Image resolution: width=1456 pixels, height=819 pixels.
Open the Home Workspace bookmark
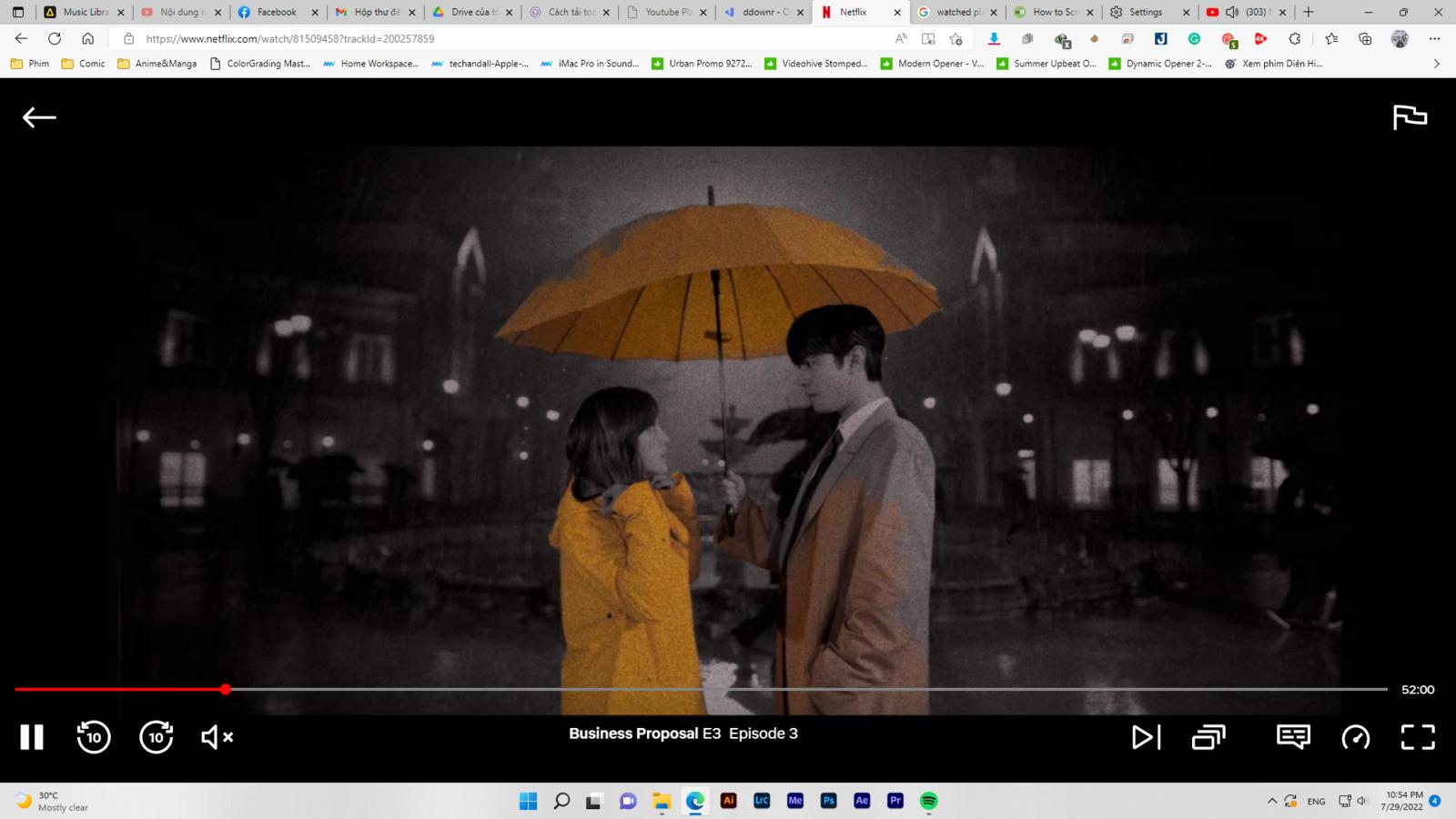point(370,64)
